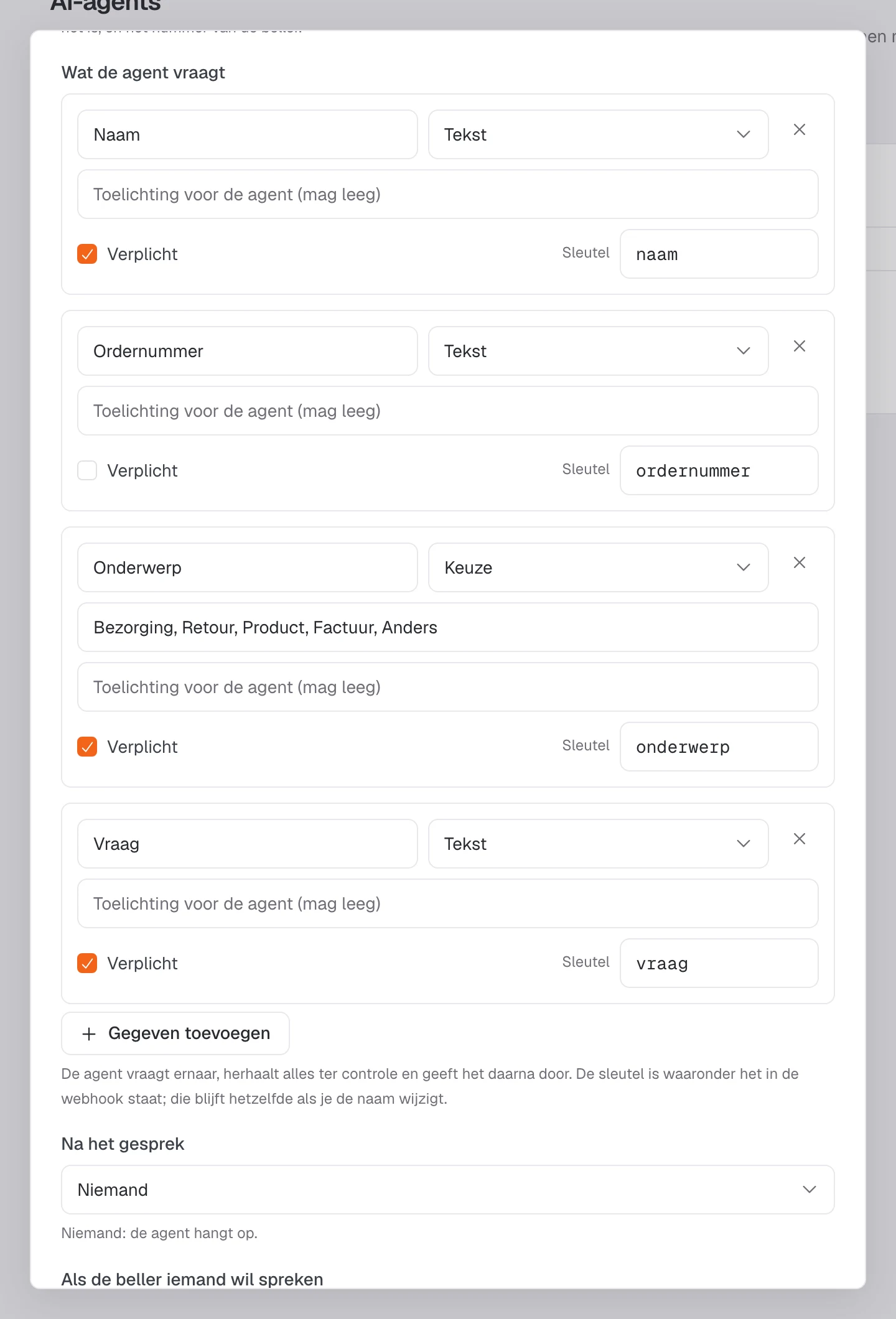Click the Gegeven toevoegen button
The height and width of the screenshot is (1319, 896).
click(175, 1033)
